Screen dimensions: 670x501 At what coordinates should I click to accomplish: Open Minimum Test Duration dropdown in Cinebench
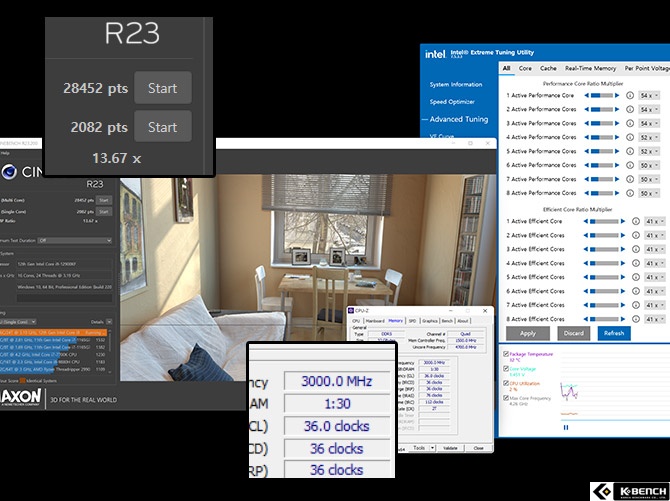pyautogui.click(x=75, y=241)
